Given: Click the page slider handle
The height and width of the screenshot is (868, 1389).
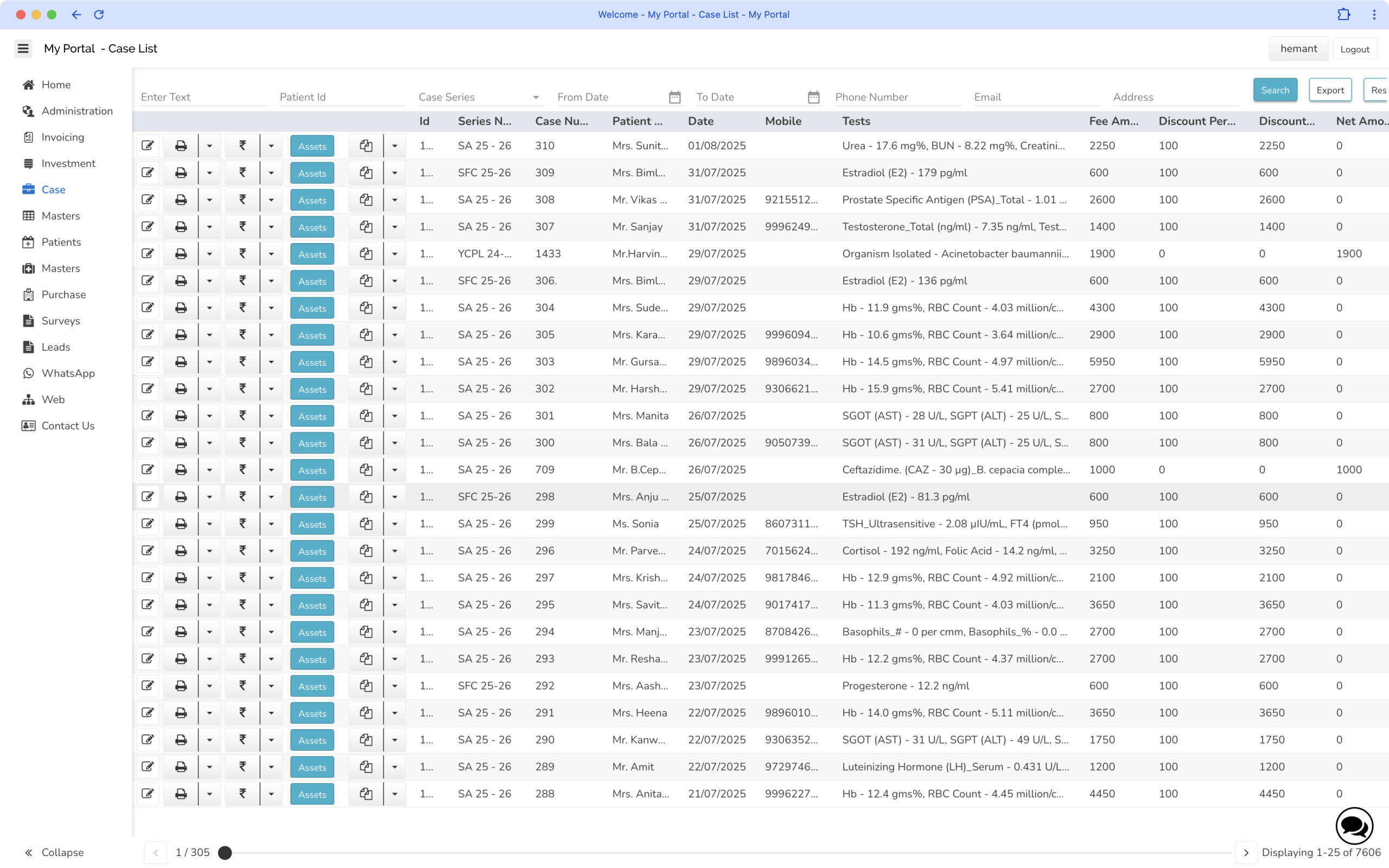Looking at the screenshot, I should point(225,852).
